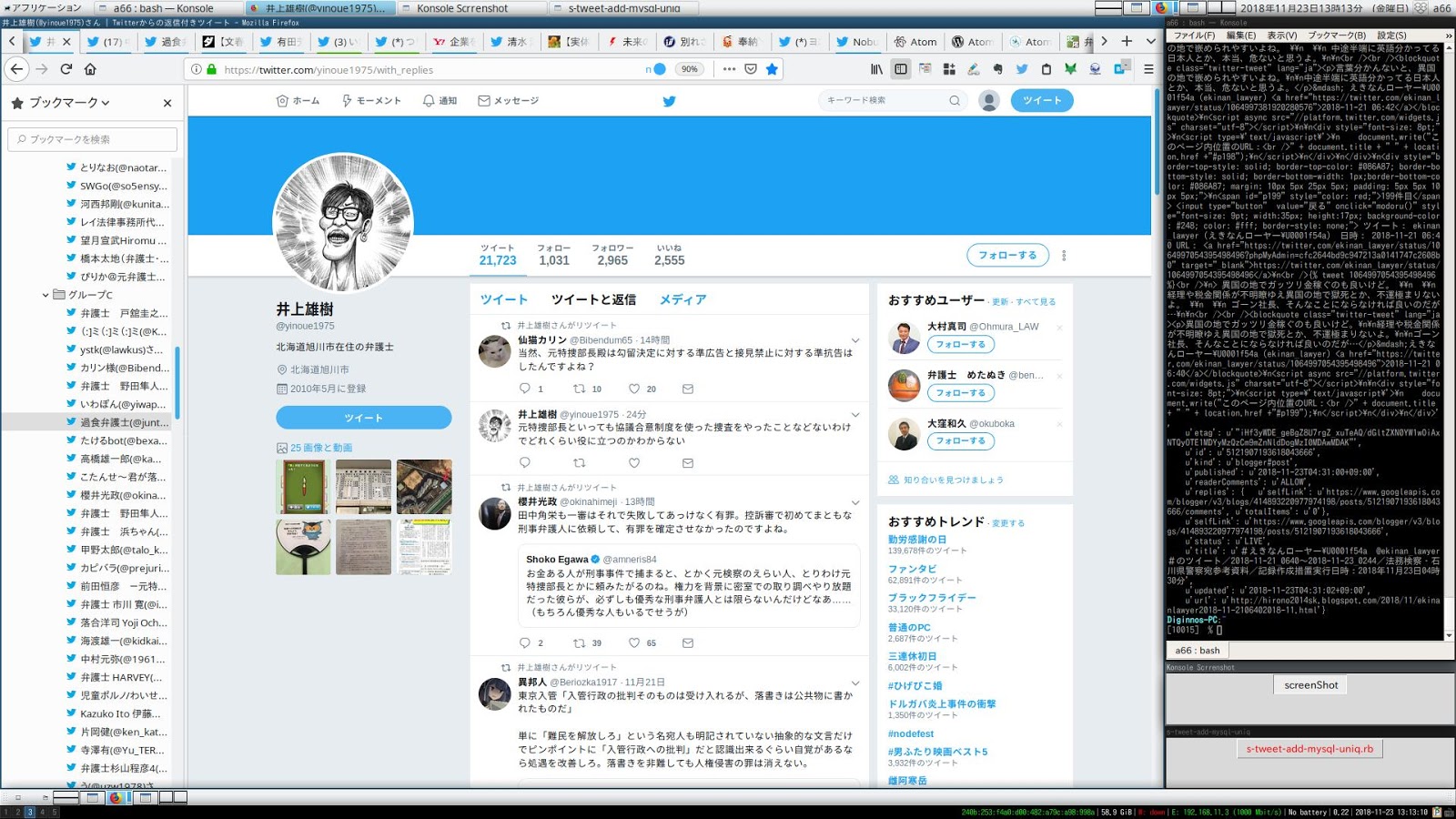Viewport: 1456px width, 819px height.
Task: Click the Twitter extension icon in Firefox toolbar
Action: point(1022,69)
